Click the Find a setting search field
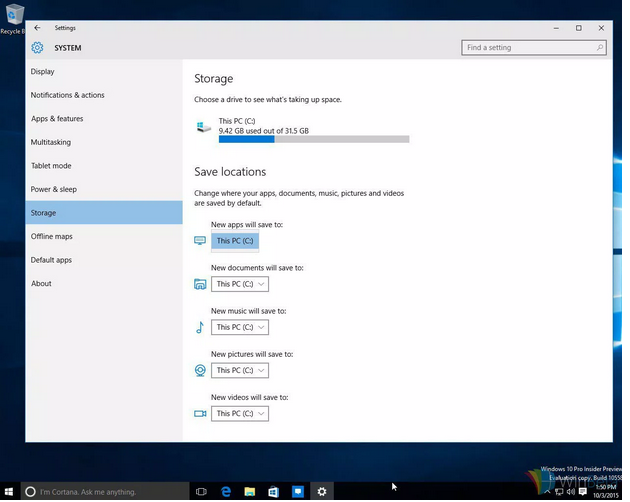 [x=525, y=47]
